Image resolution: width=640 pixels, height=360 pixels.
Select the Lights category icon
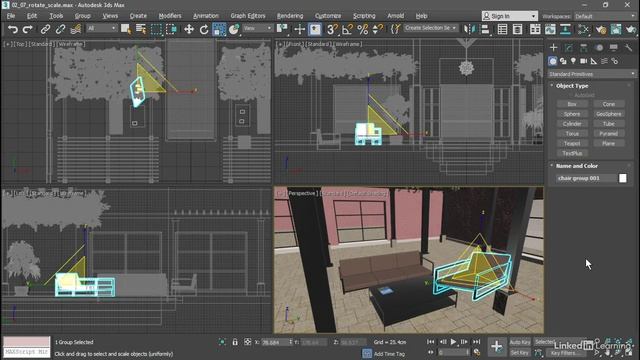pos(573,61)
